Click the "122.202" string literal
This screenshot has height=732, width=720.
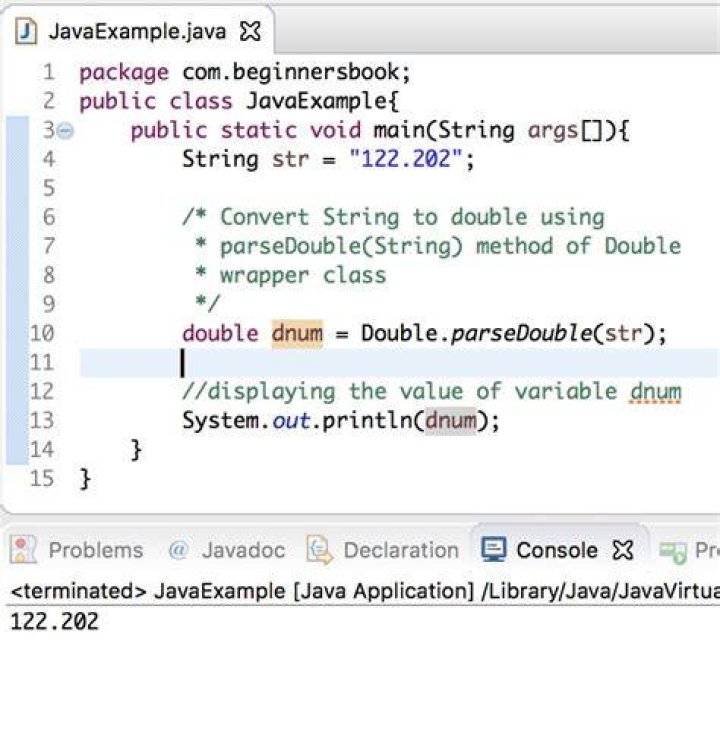[x=406, y=159]
